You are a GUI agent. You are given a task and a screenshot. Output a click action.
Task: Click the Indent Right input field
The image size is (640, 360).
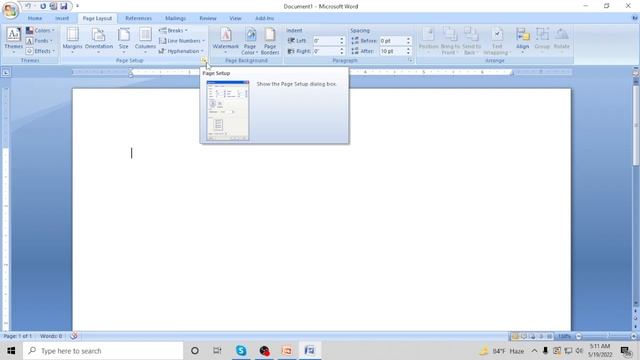tap(325, 51)
